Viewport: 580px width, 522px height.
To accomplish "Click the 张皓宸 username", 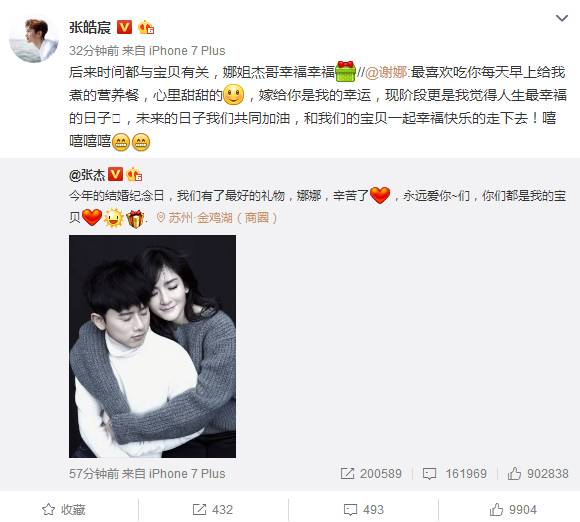I will 90,27.
